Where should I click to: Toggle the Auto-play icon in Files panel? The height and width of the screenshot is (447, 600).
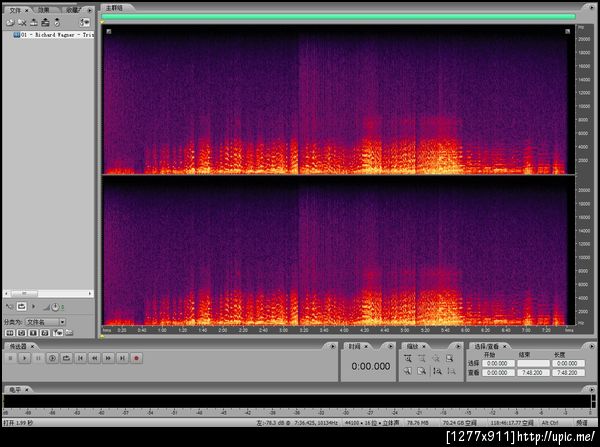point(9,307)
